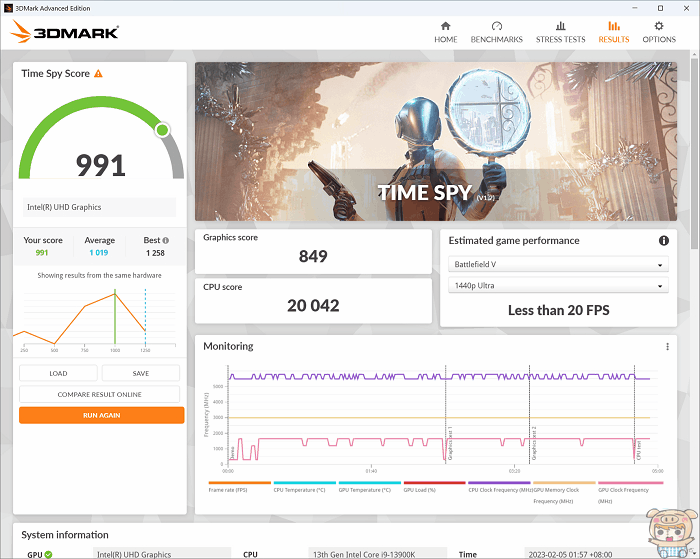Toggle the GPU Temperature legend item
Image resolution: width=700 pixels, height=559 pixels.
[369, 487]
